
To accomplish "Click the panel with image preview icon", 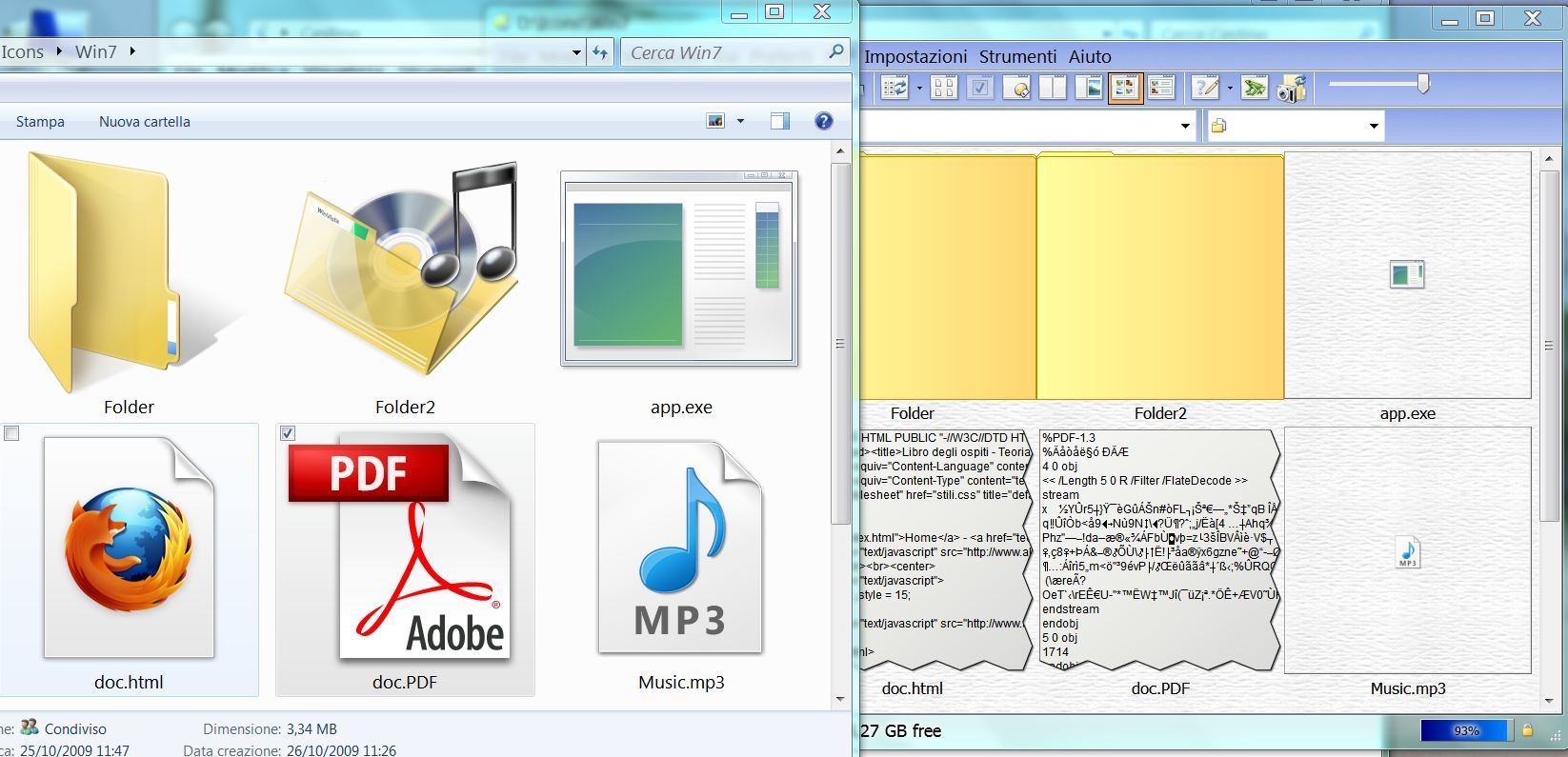I will 1089,89.
